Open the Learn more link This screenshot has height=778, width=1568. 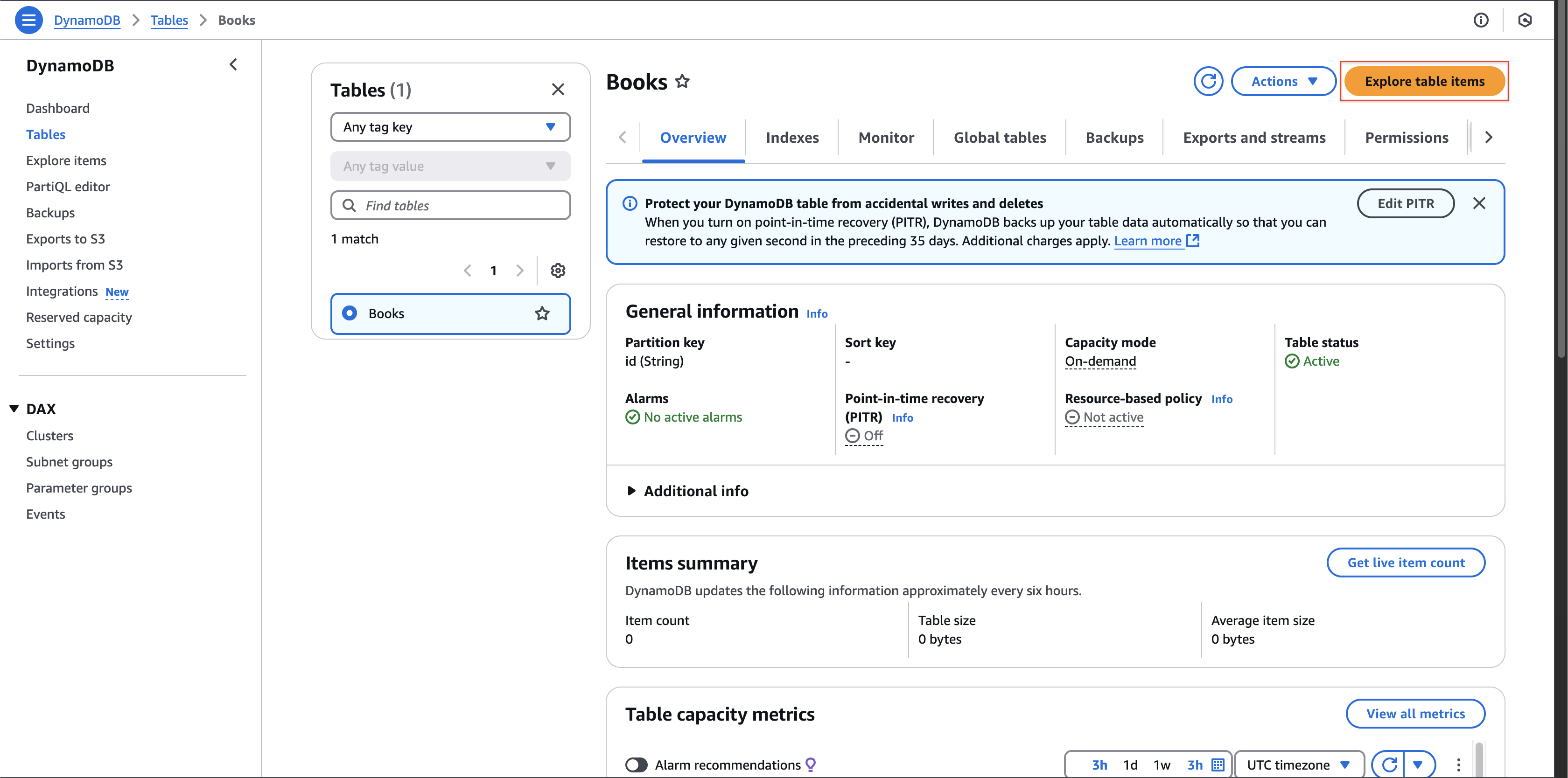[1156, 241]
